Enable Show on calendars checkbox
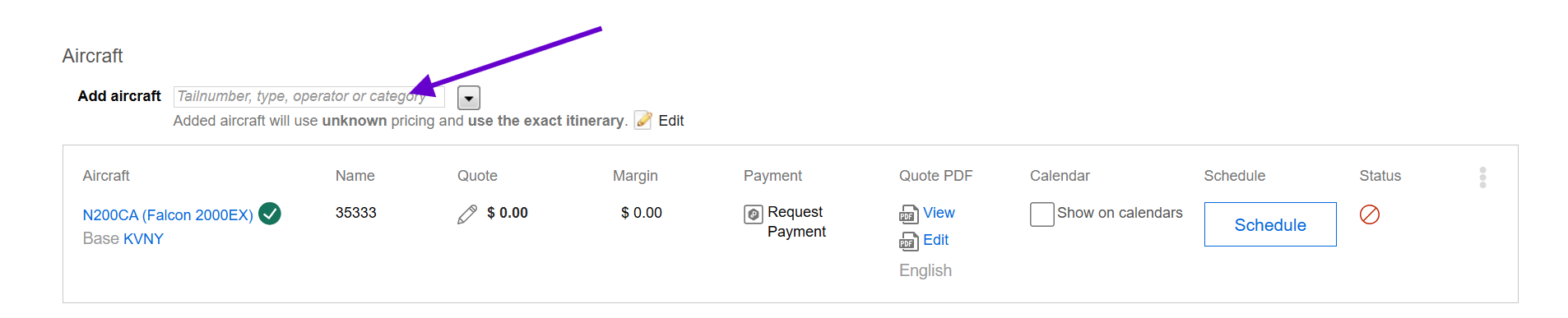The image size is (1568, 318). pos(1041,214)
